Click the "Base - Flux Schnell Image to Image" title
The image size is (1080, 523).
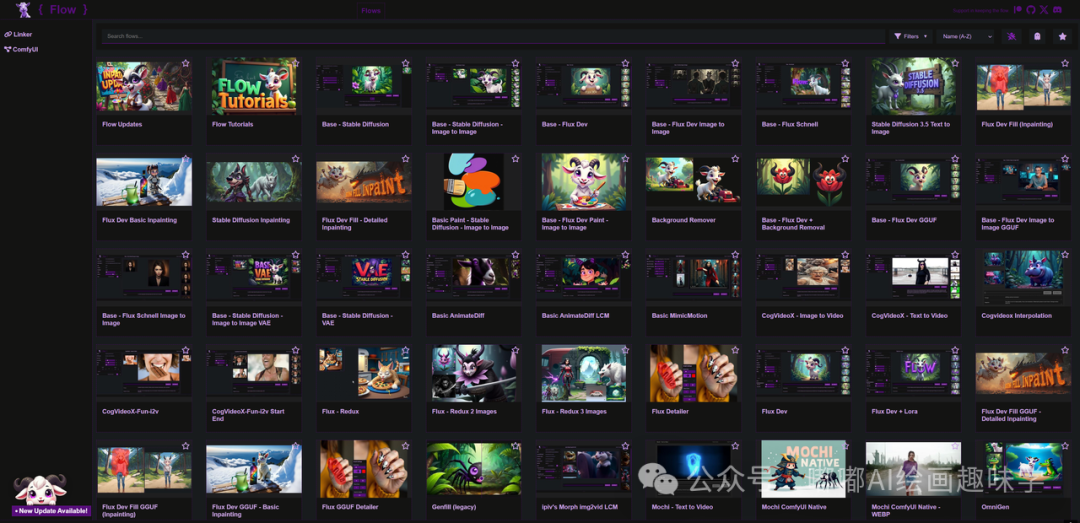click(144, 319)
